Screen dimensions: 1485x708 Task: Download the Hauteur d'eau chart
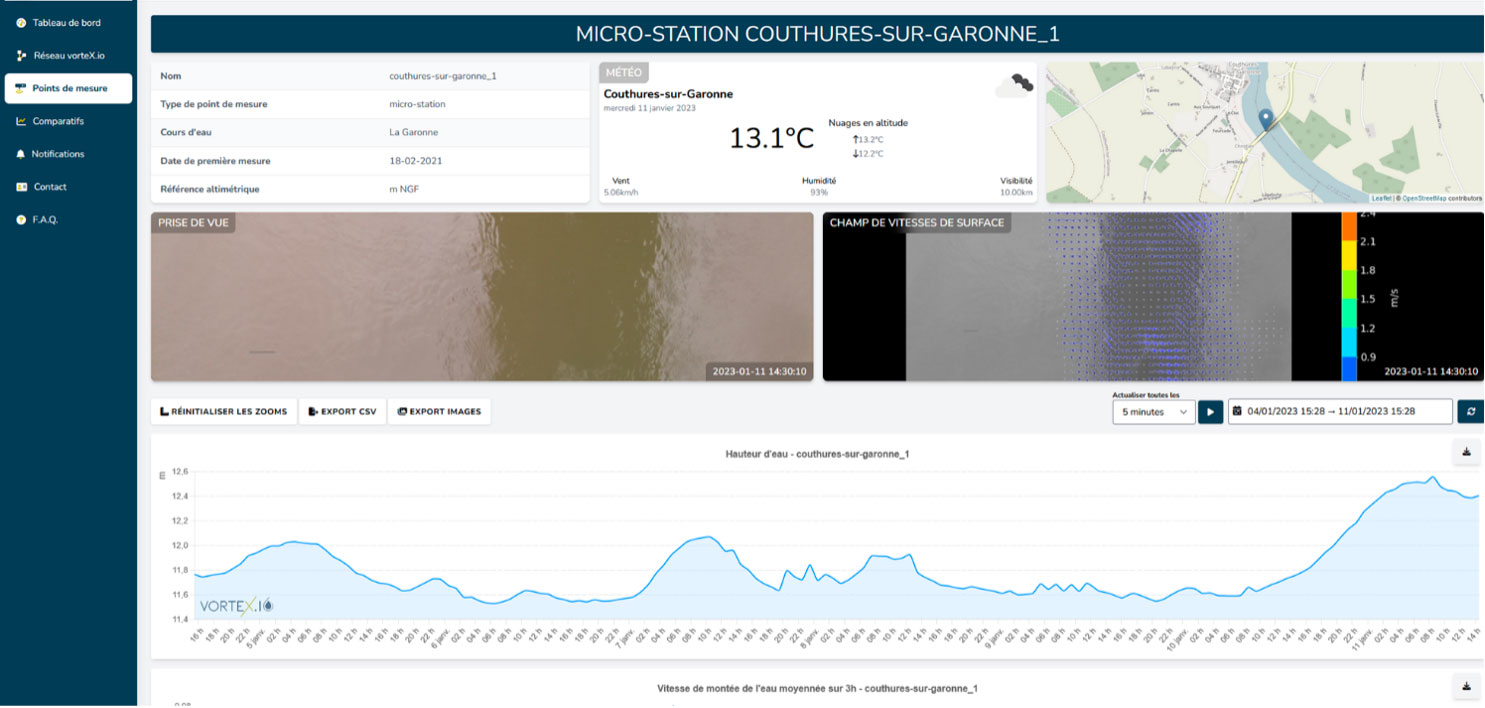(x=1466, y=453)
